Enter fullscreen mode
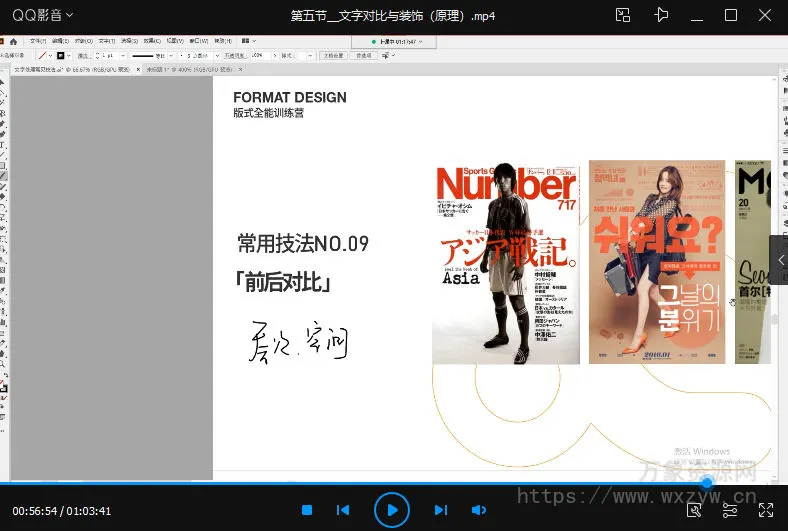788x531 pixels. click(766, 510)
